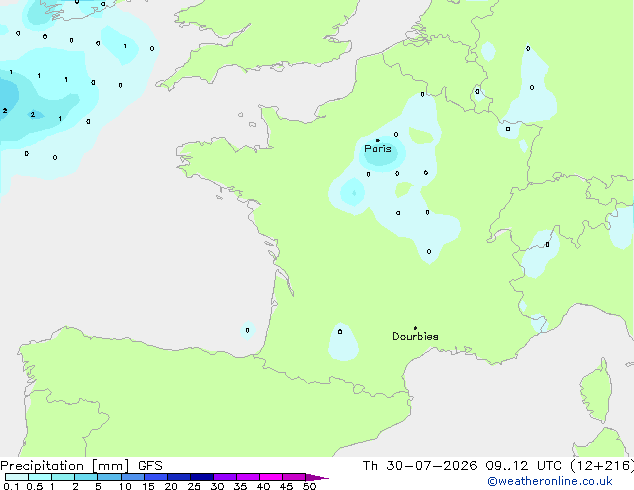Click the '(12+216)' forecast hour text
This screenshot has width=634, height=490.
pyautogui.click(x=602, y=466)
